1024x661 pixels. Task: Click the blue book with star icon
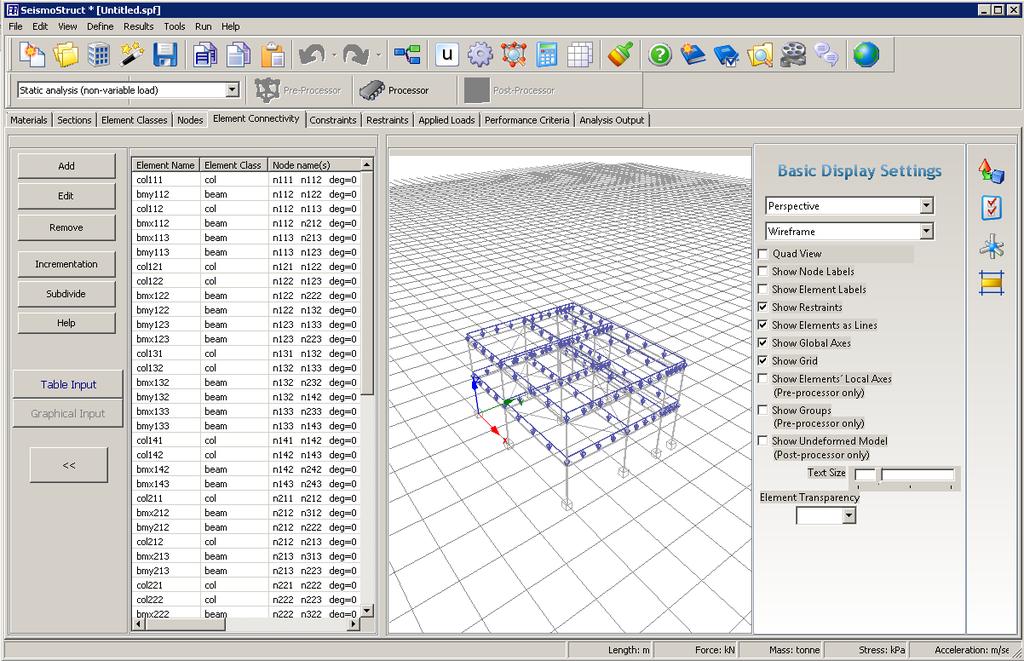coord(693,54)
